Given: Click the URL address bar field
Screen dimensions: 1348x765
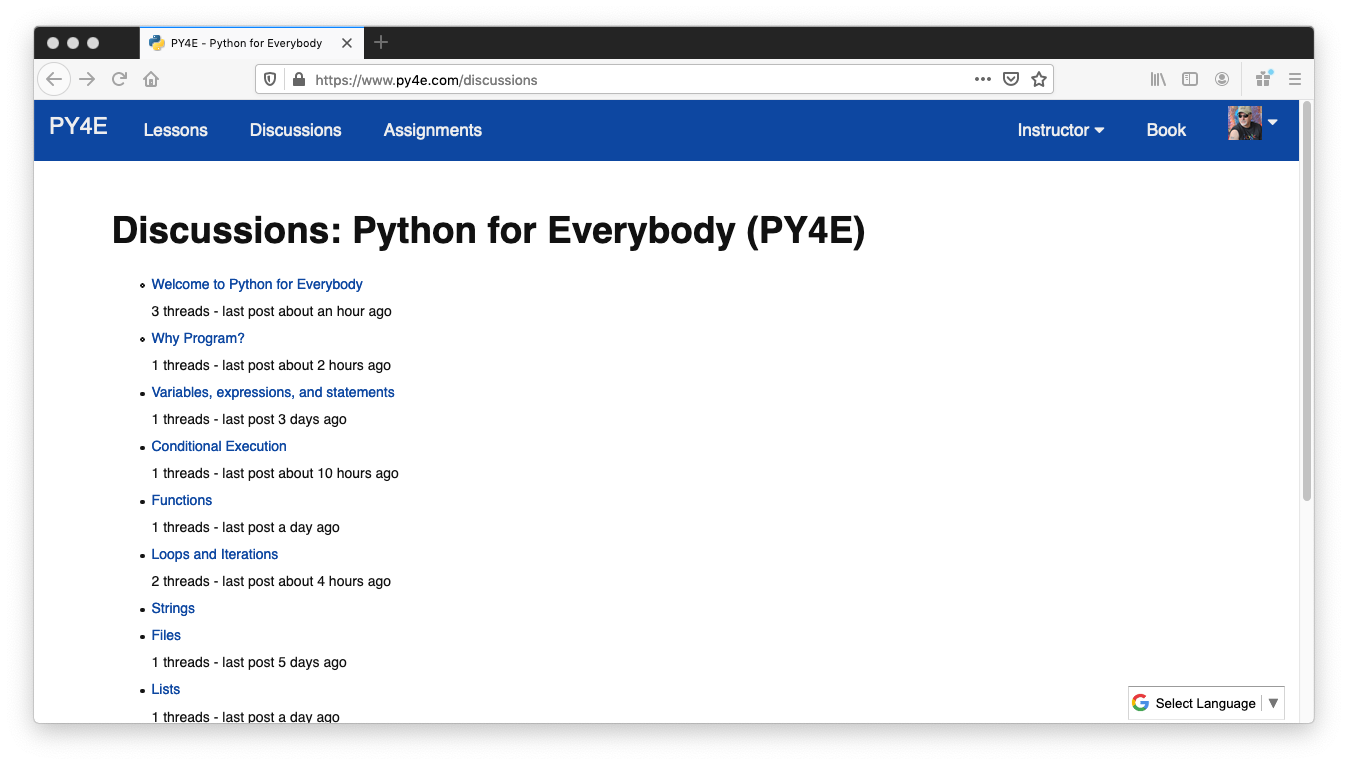Looking at the screenshot, I should [640, 80].
